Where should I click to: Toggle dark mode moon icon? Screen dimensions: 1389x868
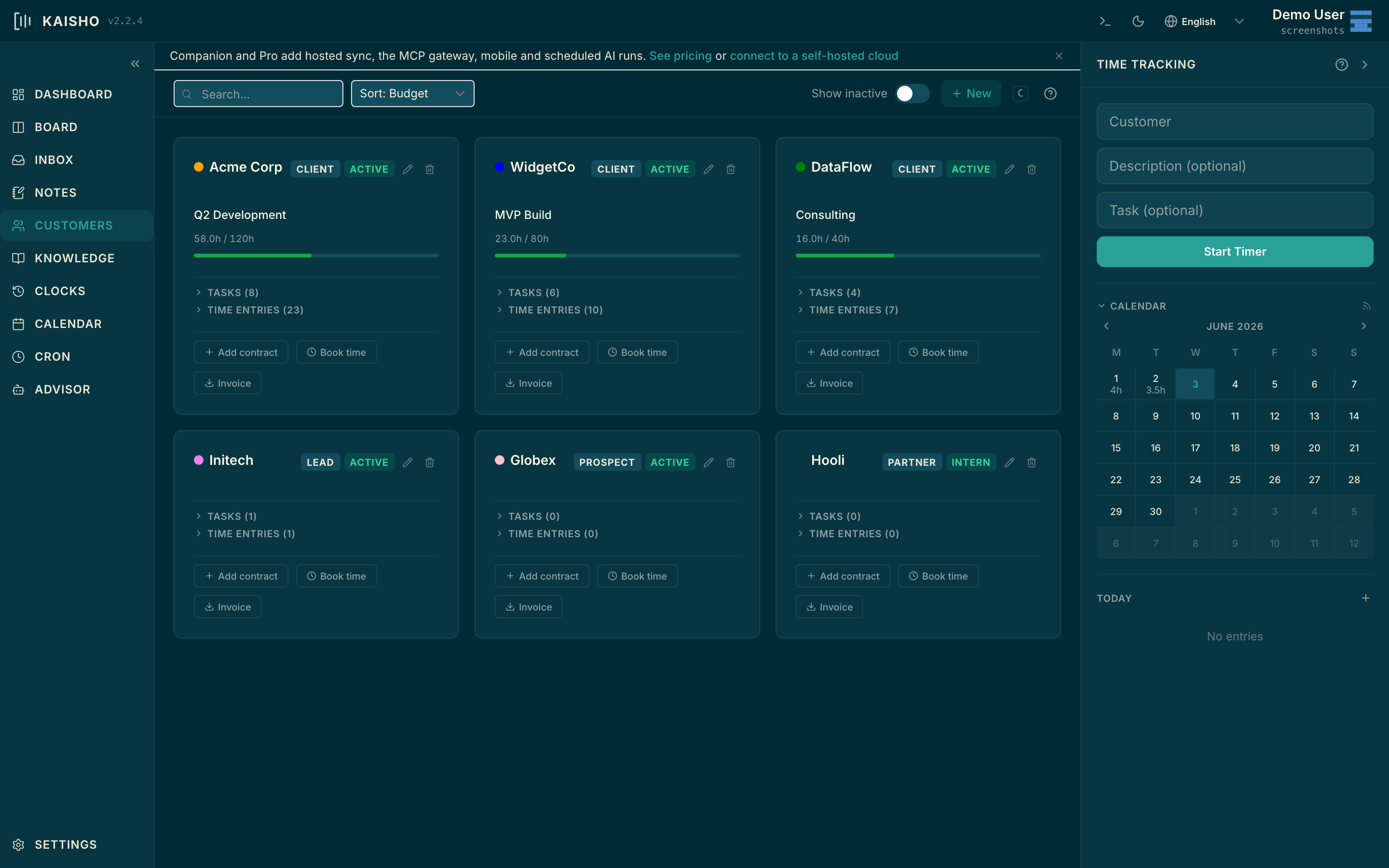1138,21
